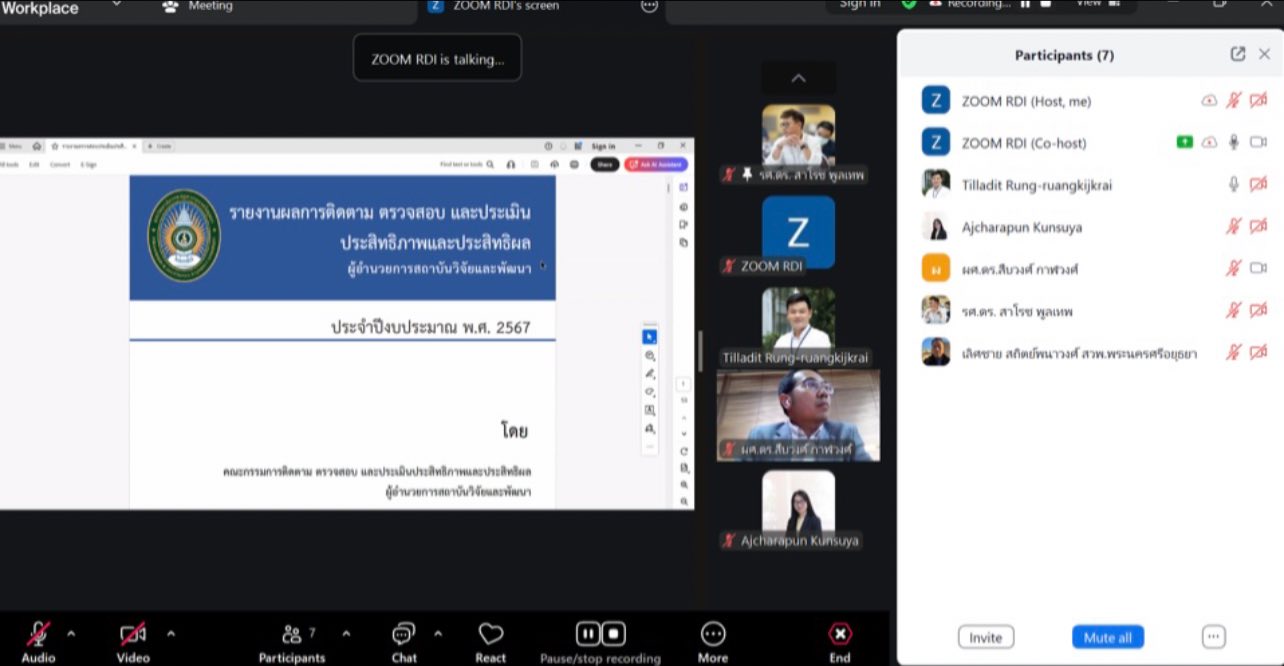This screenshot has width=1284, height=666.
Task: Pop out the Participants panel
Action: point(1238,54)
